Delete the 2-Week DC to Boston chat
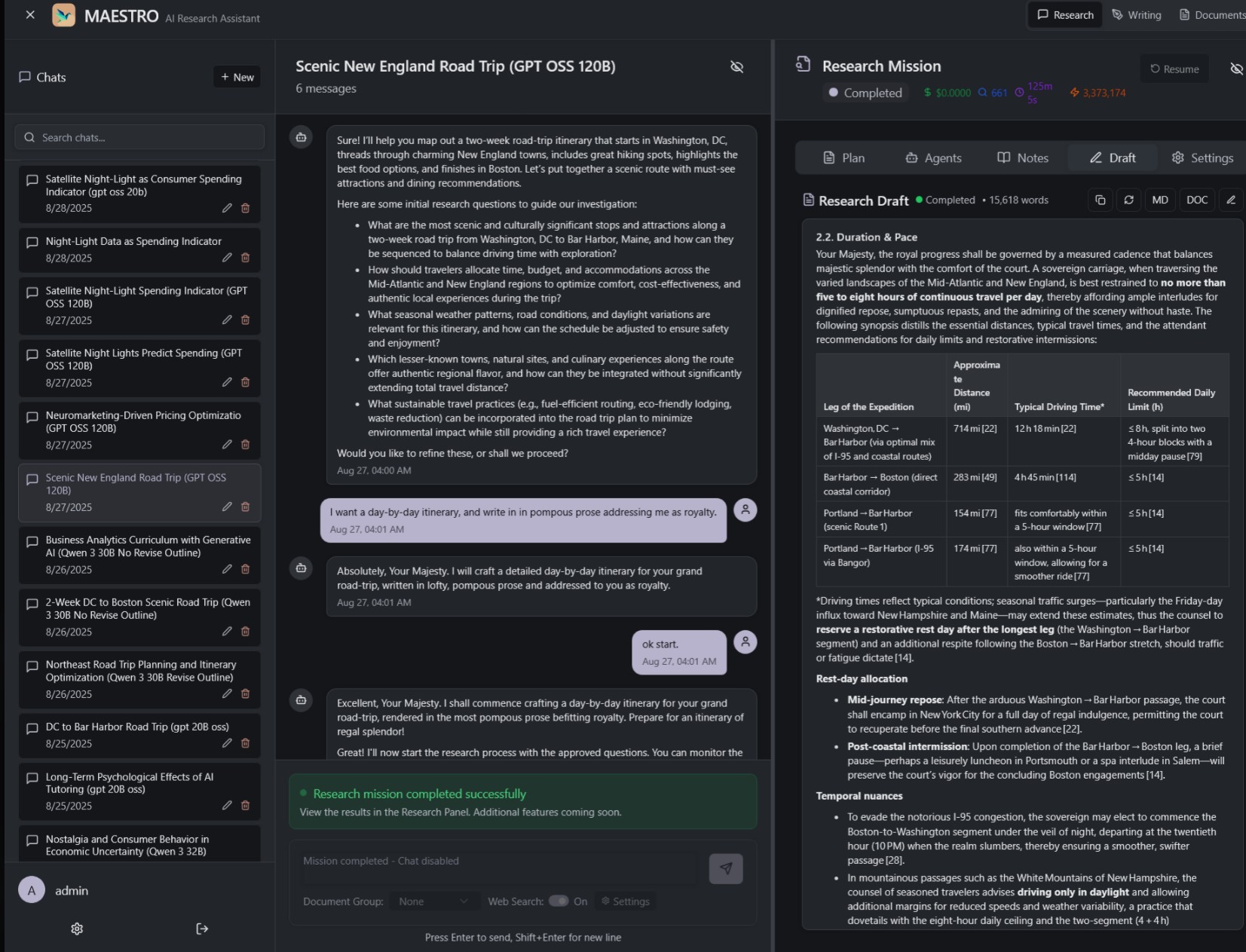Viewport: 1246px width, 952px height. (x=245, y=632)
